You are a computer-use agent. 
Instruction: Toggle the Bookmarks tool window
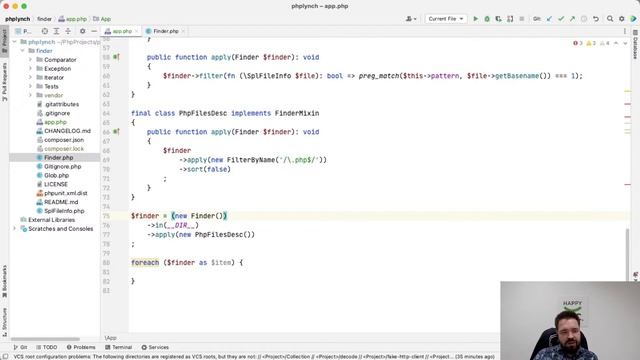click(x=4, y=282)
